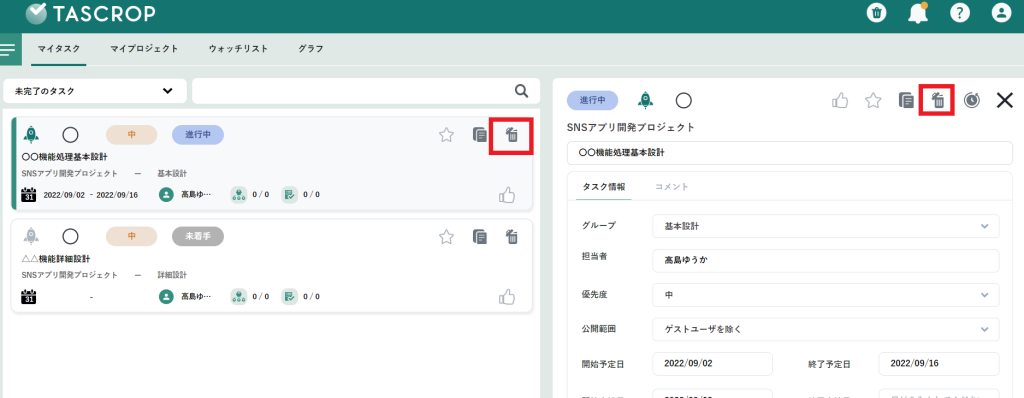Switch to ウォッチリスト tab
The image size is (1024, 398).
pyautogui.click(x=238, y=49)
